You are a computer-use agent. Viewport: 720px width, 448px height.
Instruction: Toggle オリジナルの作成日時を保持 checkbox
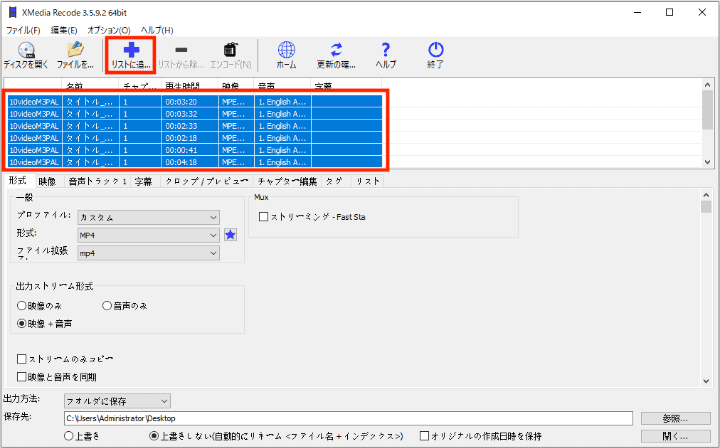[x=424, y=436]
